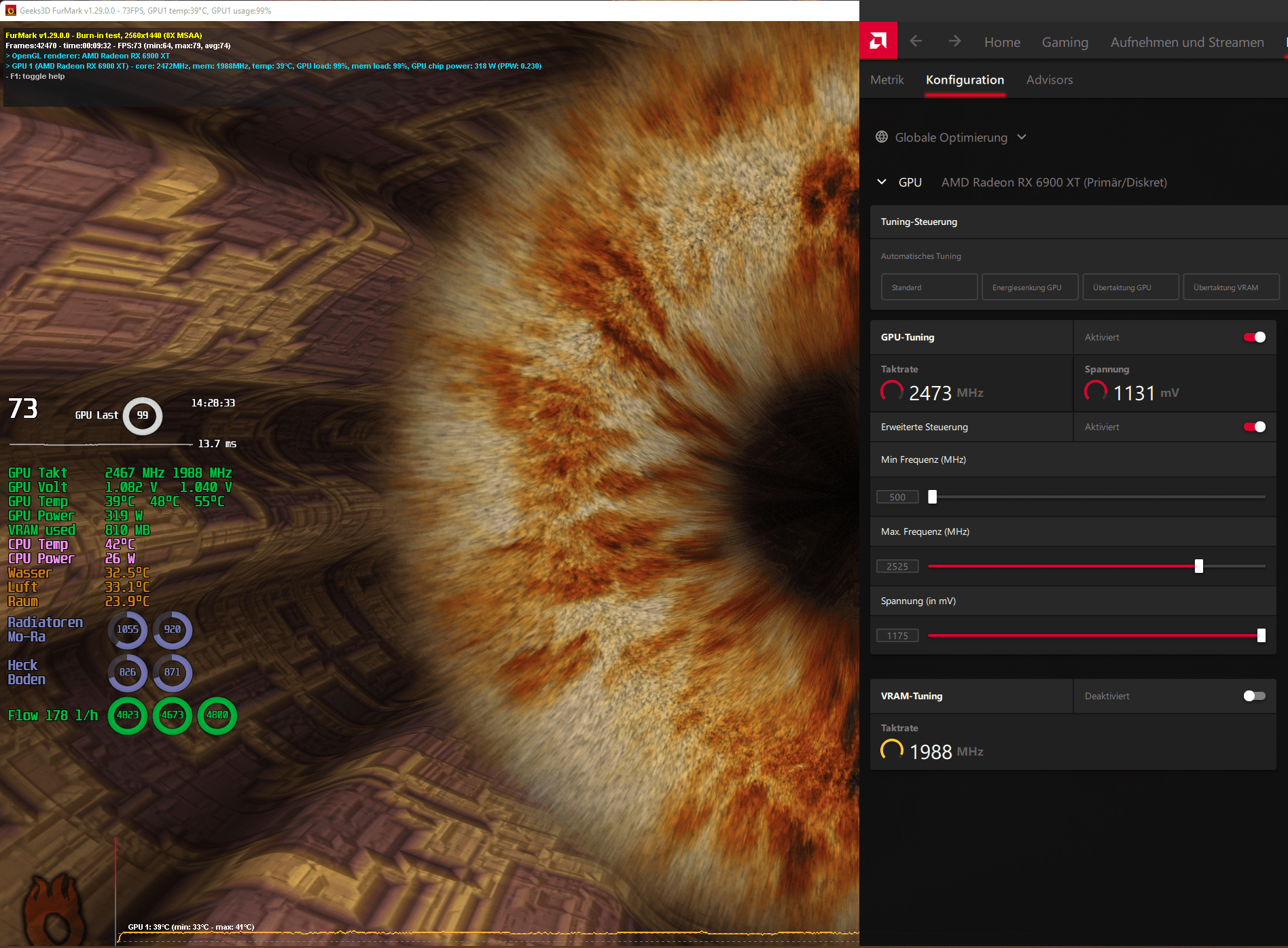Choose Übertaktung VRAM preset
This screenshot has height=948, width=1288.
point(1231,287)
